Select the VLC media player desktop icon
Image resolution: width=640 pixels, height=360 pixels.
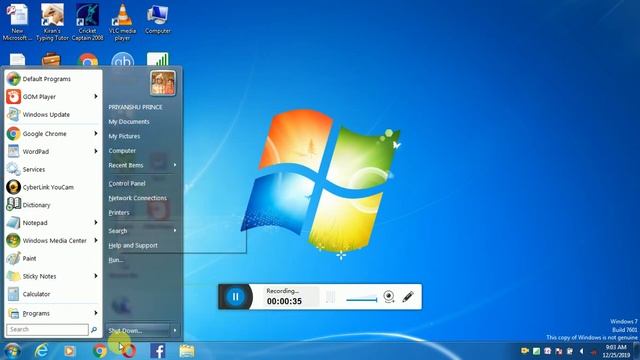(122, 22)
